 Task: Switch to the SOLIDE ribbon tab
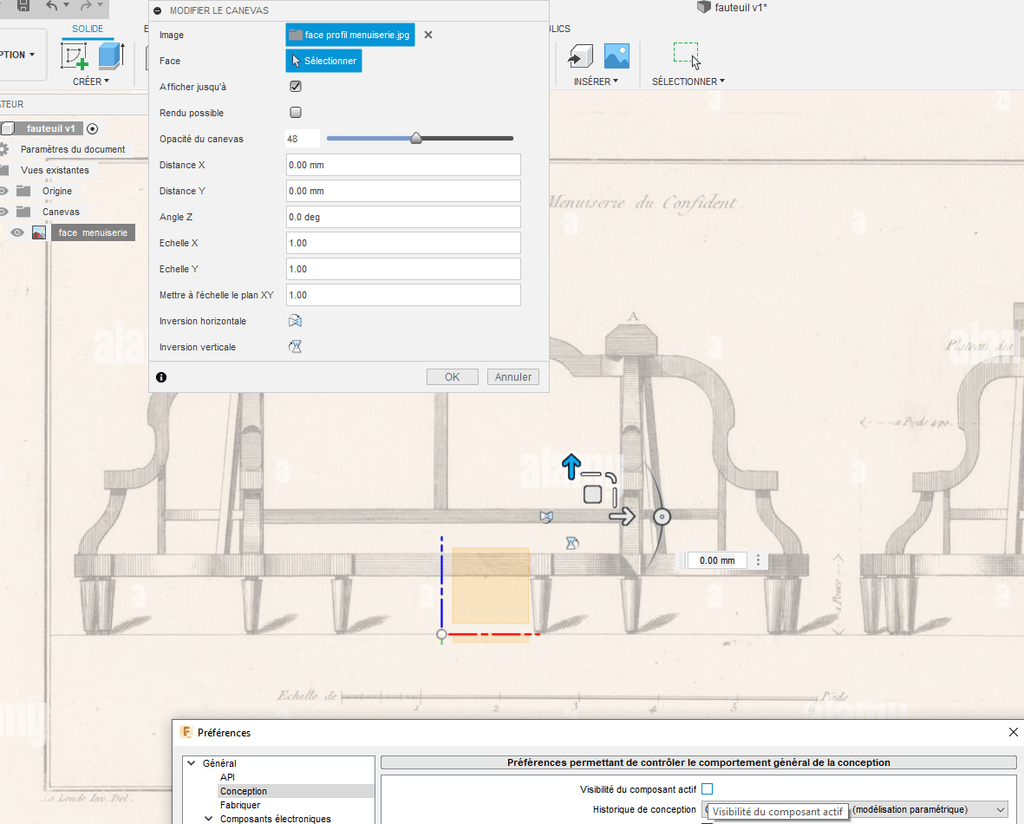(x=88, y=29)
